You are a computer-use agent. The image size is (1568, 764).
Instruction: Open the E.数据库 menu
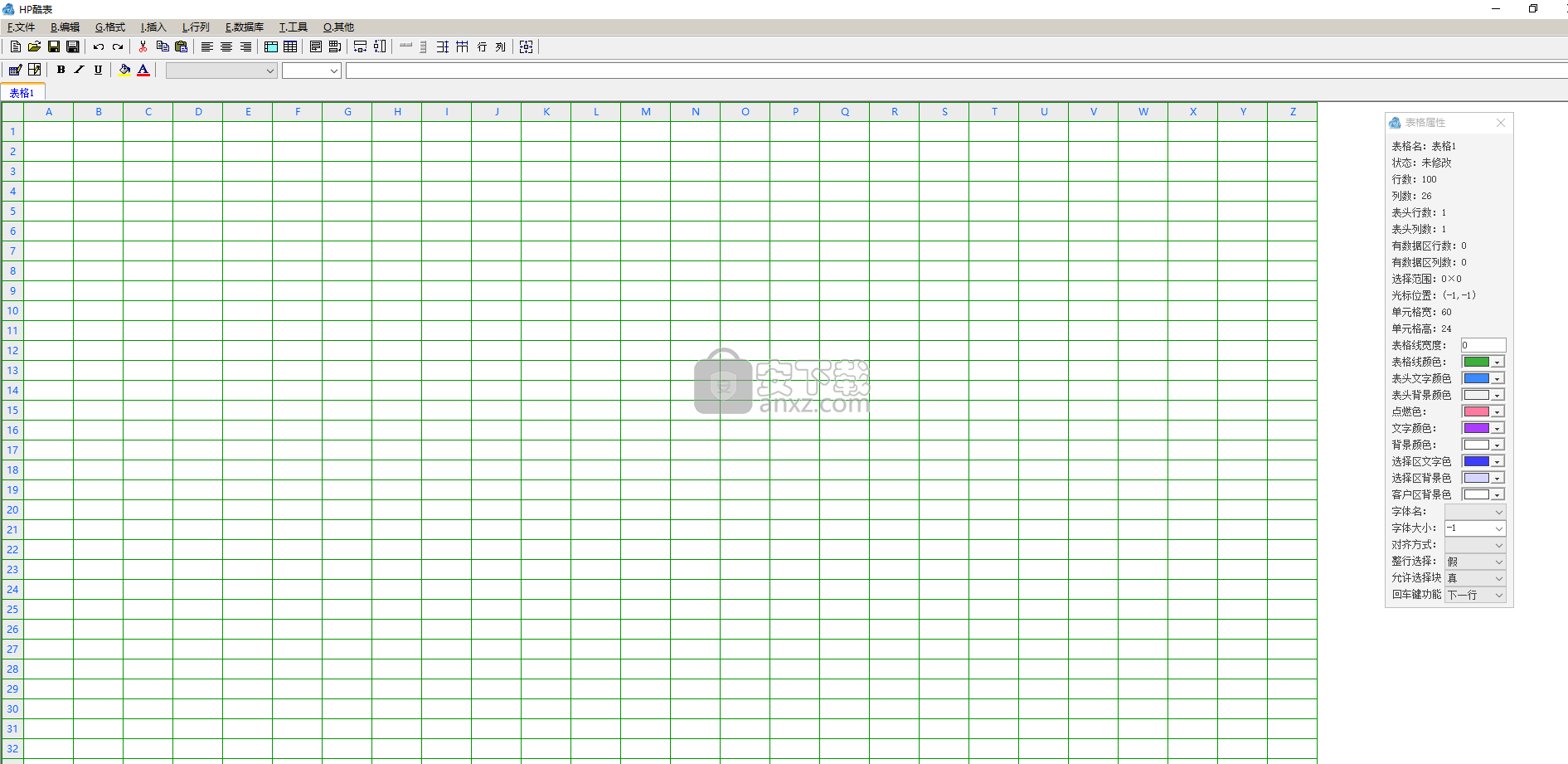pos(244,27)
